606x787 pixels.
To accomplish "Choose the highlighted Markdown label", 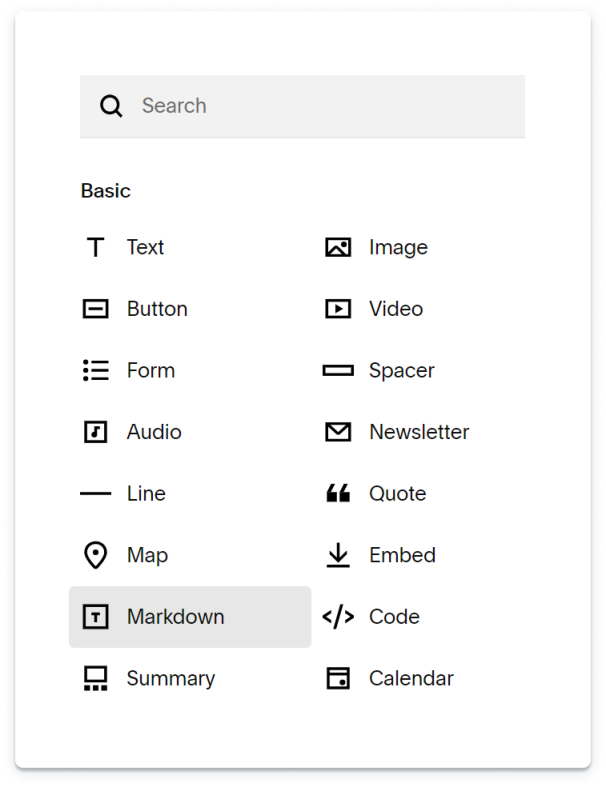I will pos(175,617).
